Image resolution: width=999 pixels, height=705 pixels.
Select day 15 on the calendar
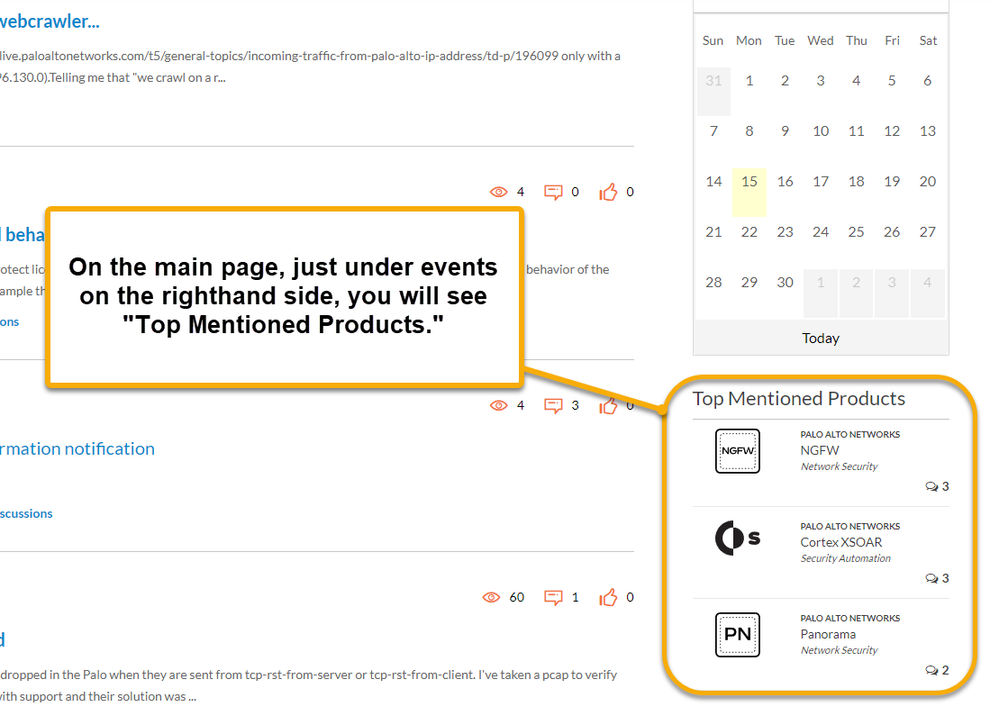click(749, 182)
